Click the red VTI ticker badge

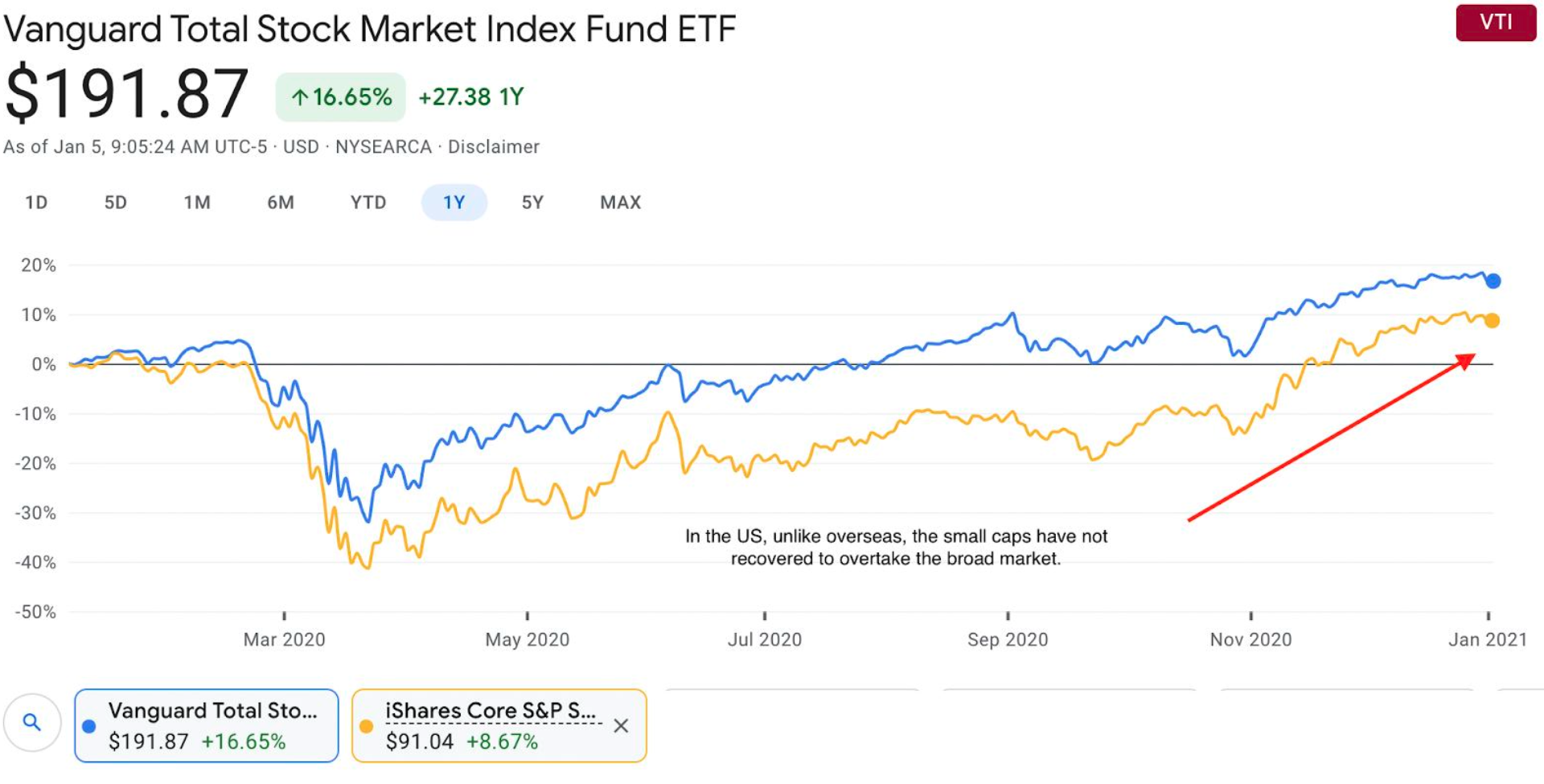pyautogui.click(x=1495, y=23)
